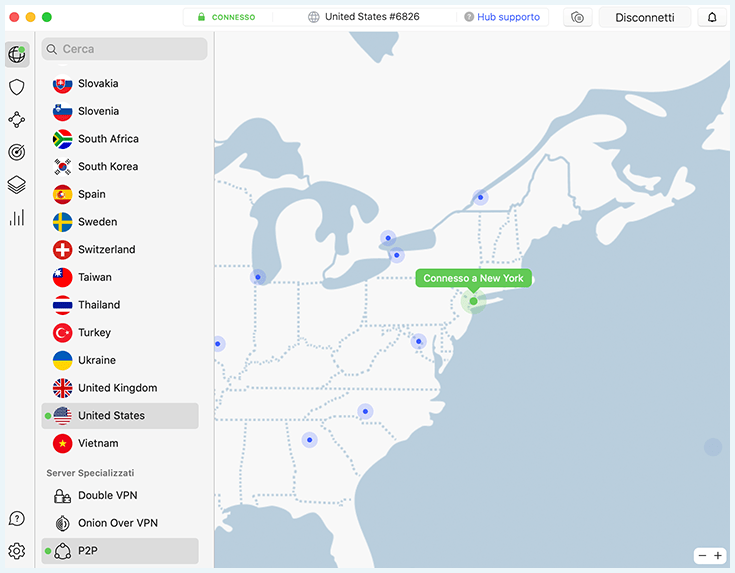Open the globe VPN map sidebar icon
Image resolution: width=735 pixels, height=573 pixels.
(x=17, y=54)
